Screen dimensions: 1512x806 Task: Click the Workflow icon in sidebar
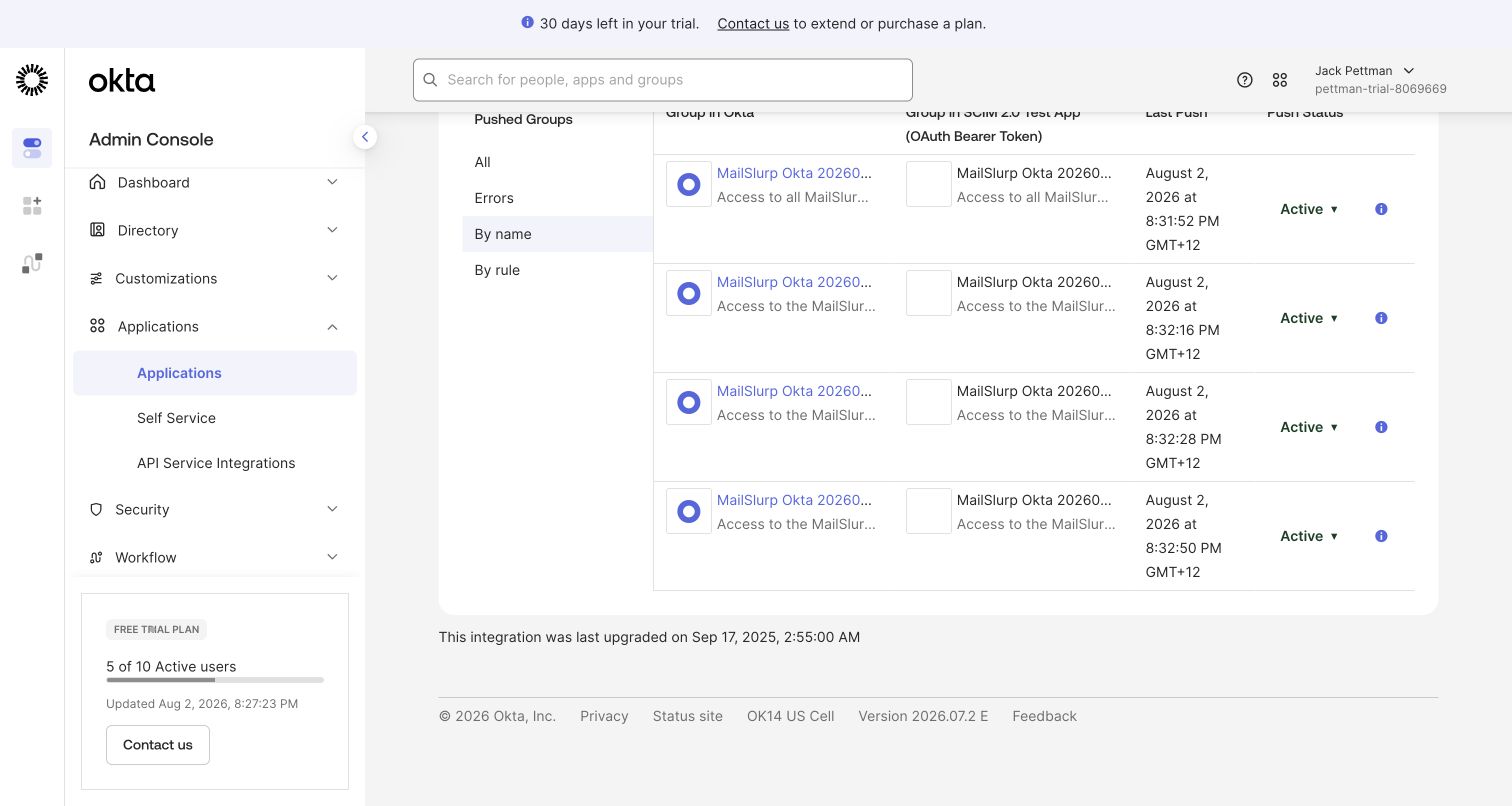pos(96,557)
